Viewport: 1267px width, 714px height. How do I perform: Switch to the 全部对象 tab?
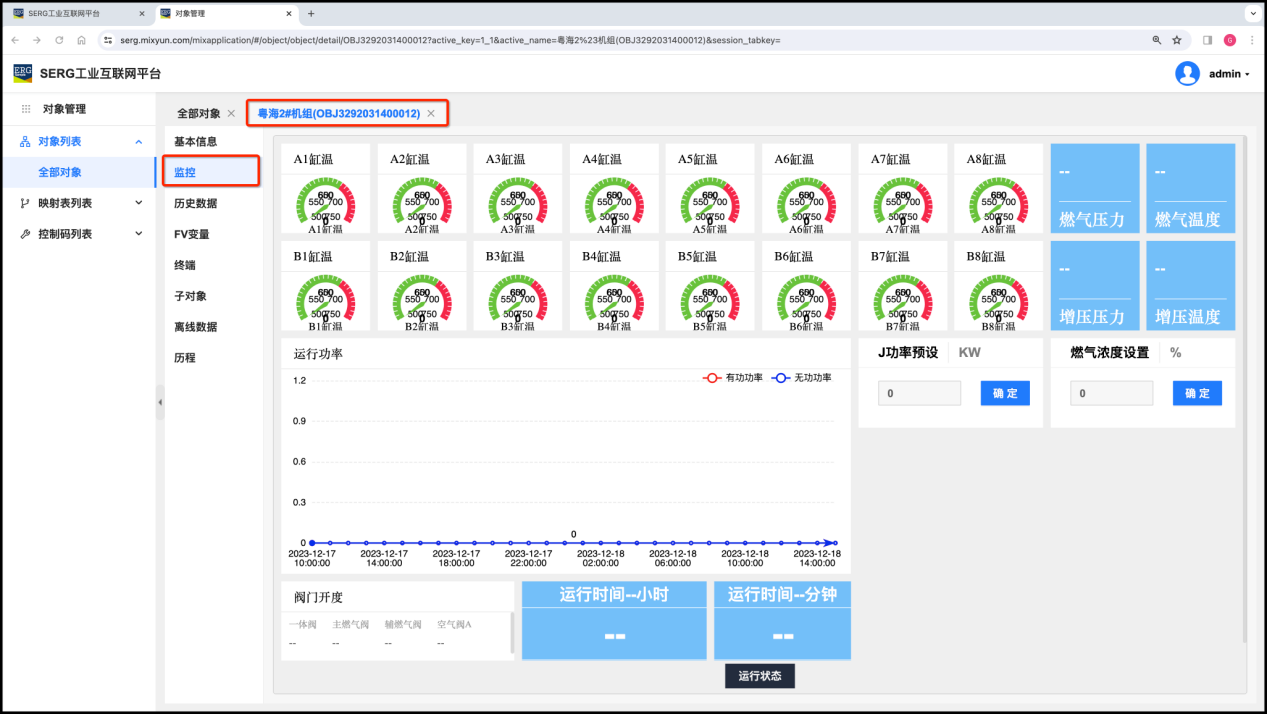tap(198, 114)
